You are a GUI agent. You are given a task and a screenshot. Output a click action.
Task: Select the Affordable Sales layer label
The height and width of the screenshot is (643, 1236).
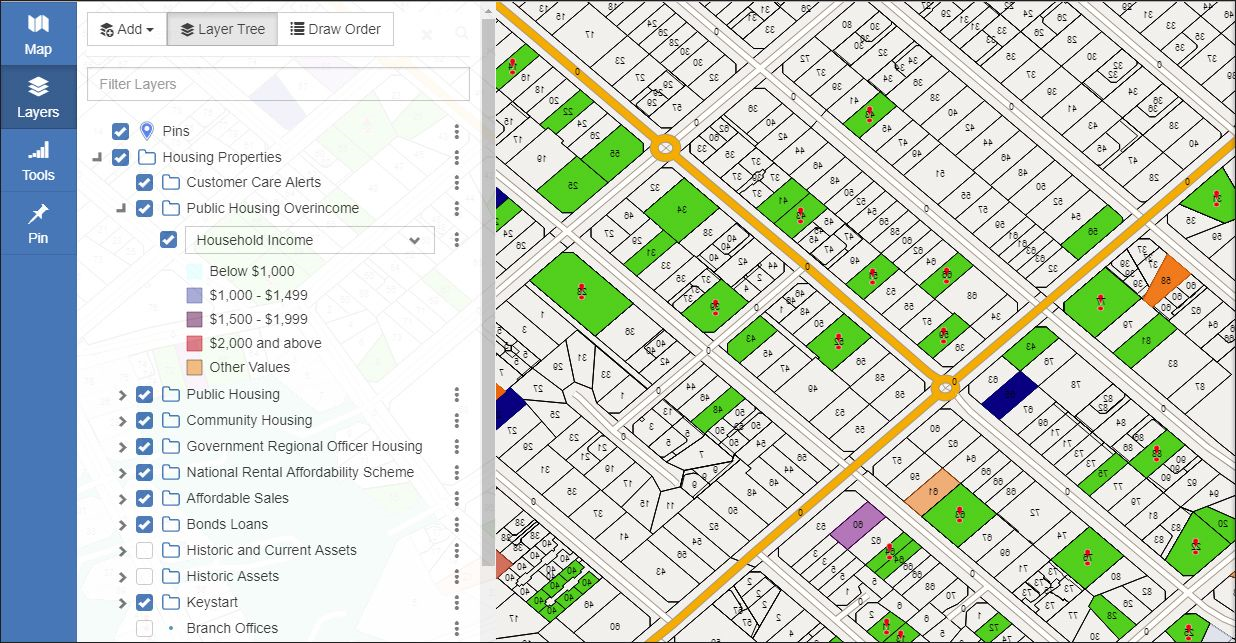click(237, 498)
